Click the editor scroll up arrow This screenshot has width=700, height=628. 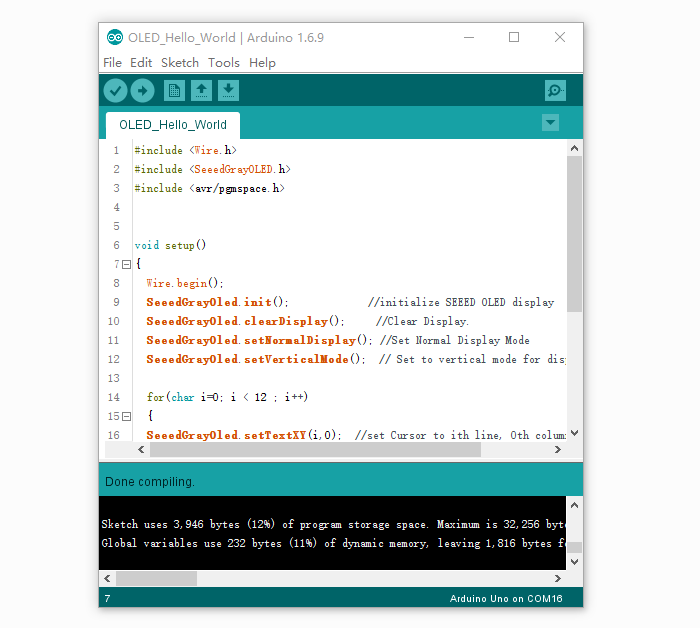[575, 148]
